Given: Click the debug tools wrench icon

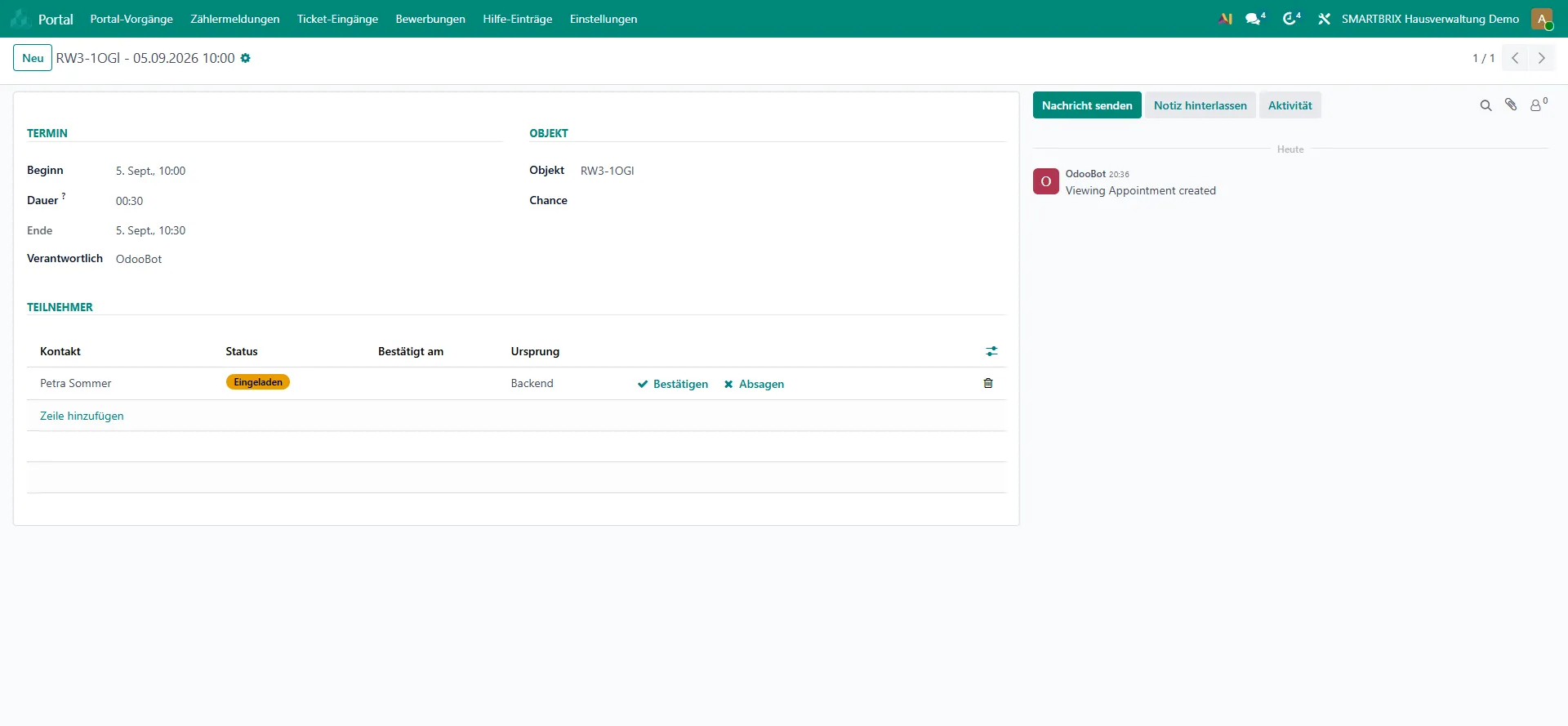Looking at the screenshot, I should point(1324,19).
